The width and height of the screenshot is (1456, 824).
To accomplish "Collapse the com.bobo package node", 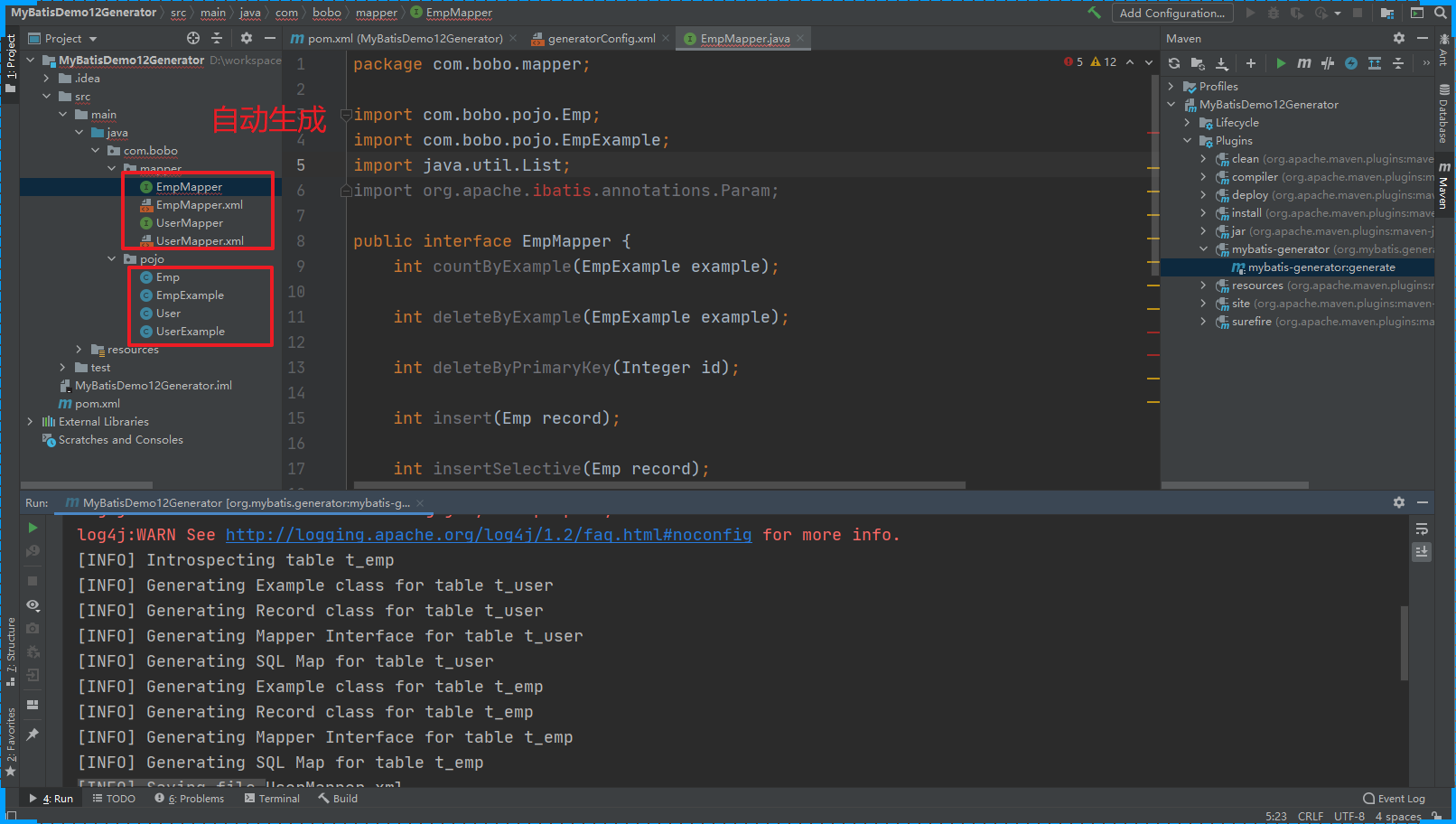I will pos(96,151).
